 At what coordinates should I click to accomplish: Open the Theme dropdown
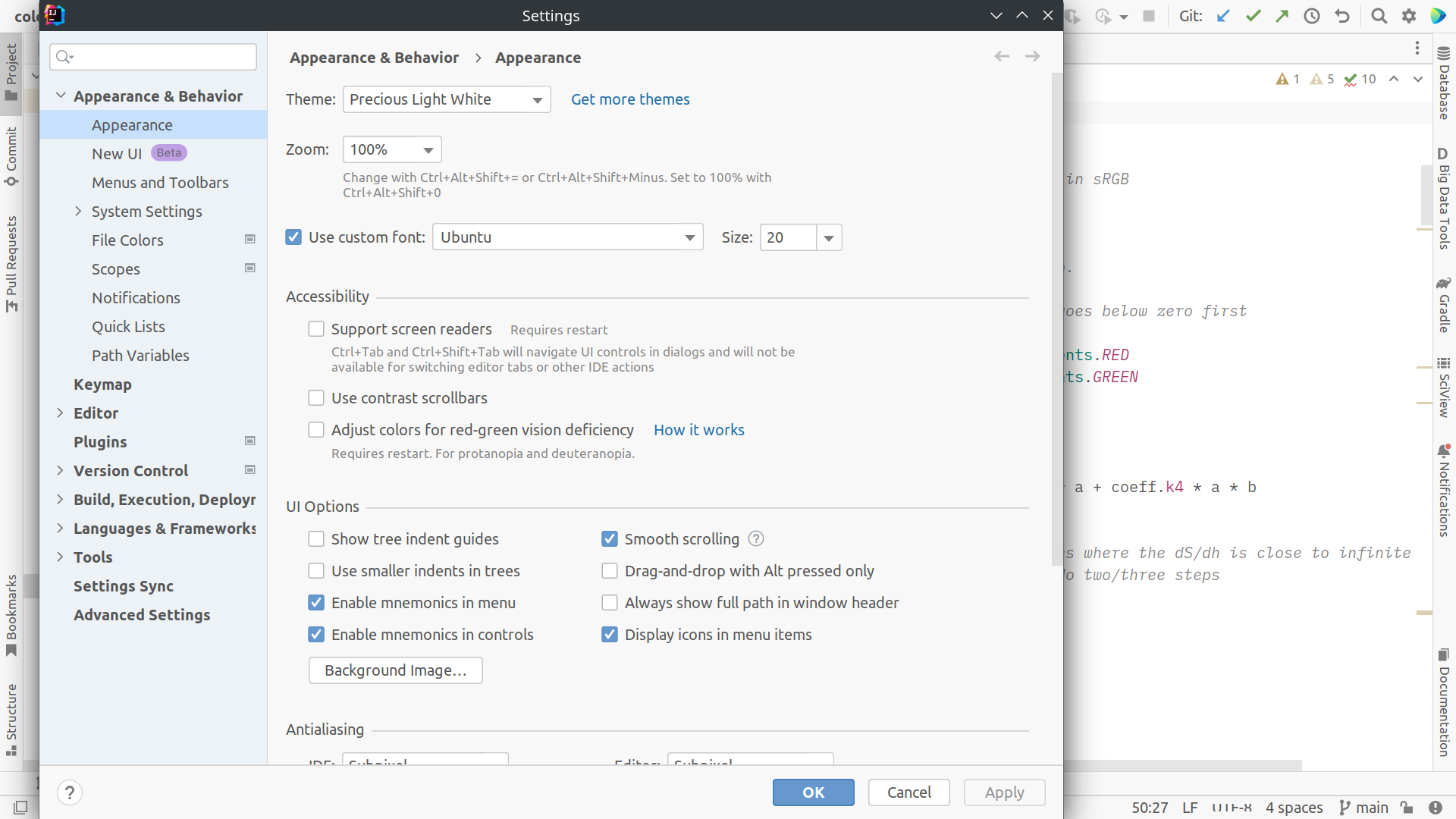(447, 99)
